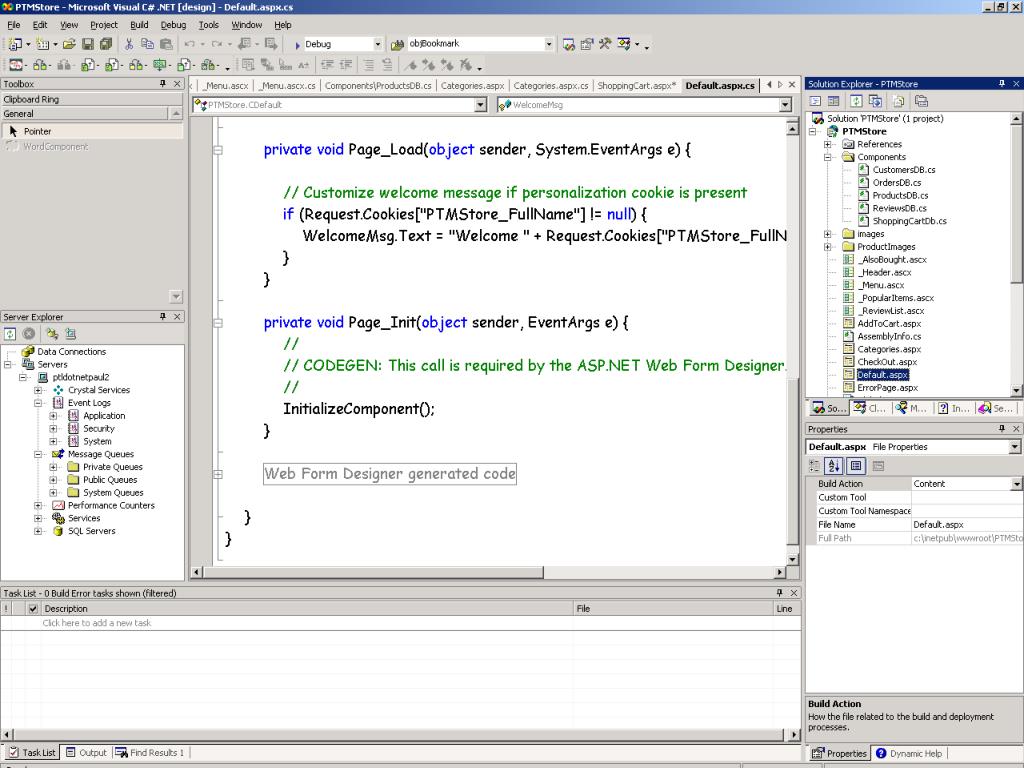The width and height of the screenshot is (1024, 768).
Task: Collapse the Components folder in Solution Explorer
Action: [x=827, y=157]
